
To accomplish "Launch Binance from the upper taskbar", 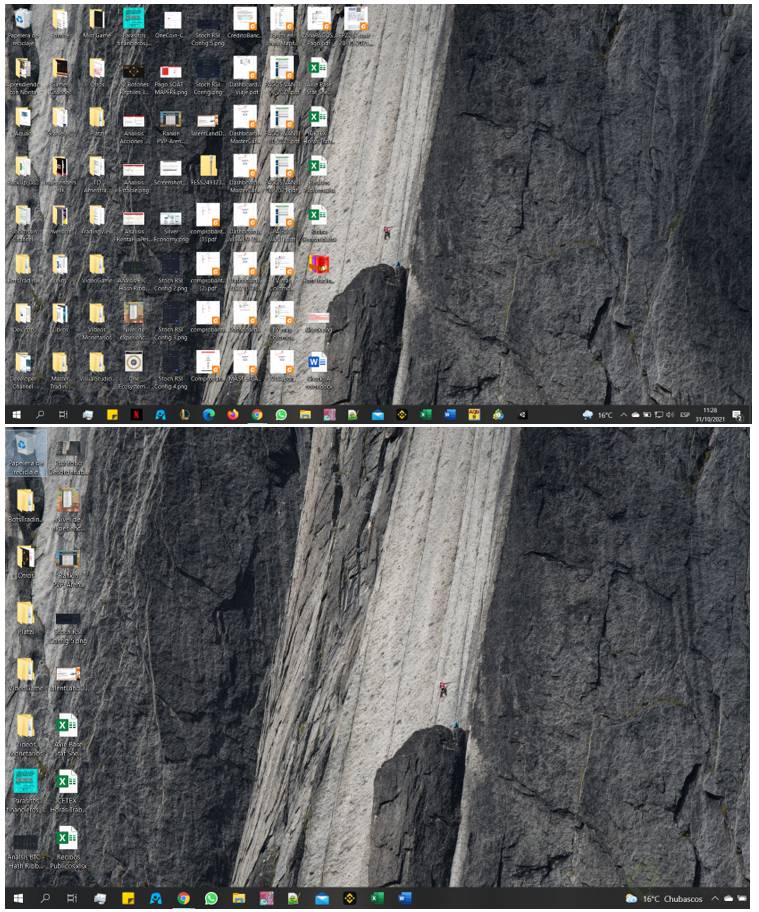I will click(x=401, y=415).
